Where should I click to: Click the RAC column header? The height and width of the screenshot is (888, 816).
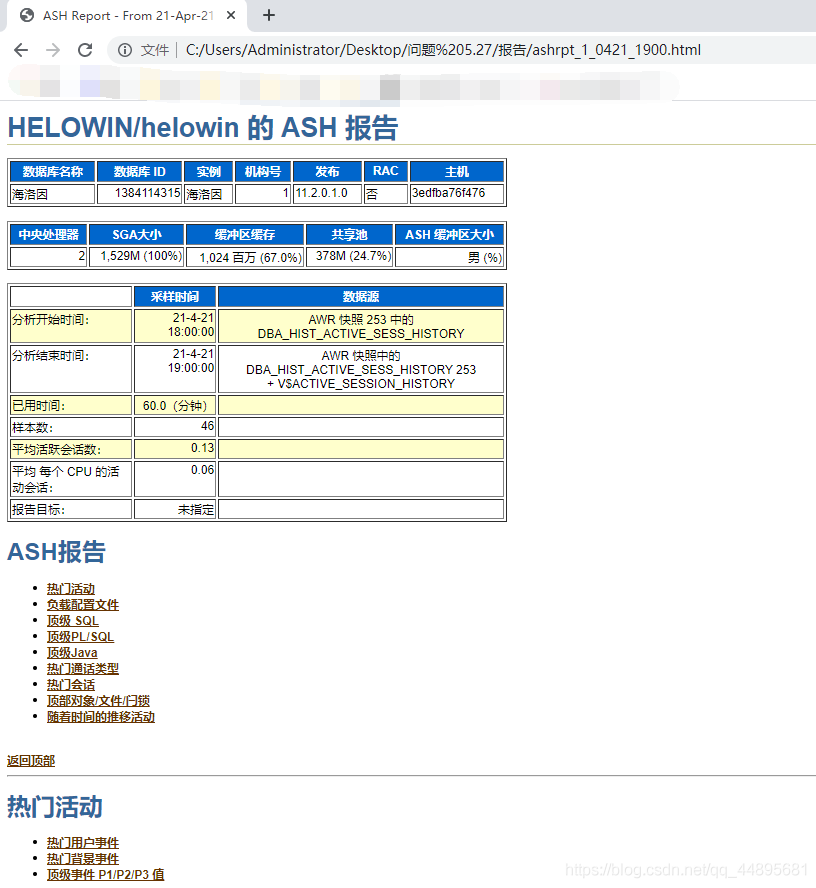pyautogui.click(x=386, y=172)
